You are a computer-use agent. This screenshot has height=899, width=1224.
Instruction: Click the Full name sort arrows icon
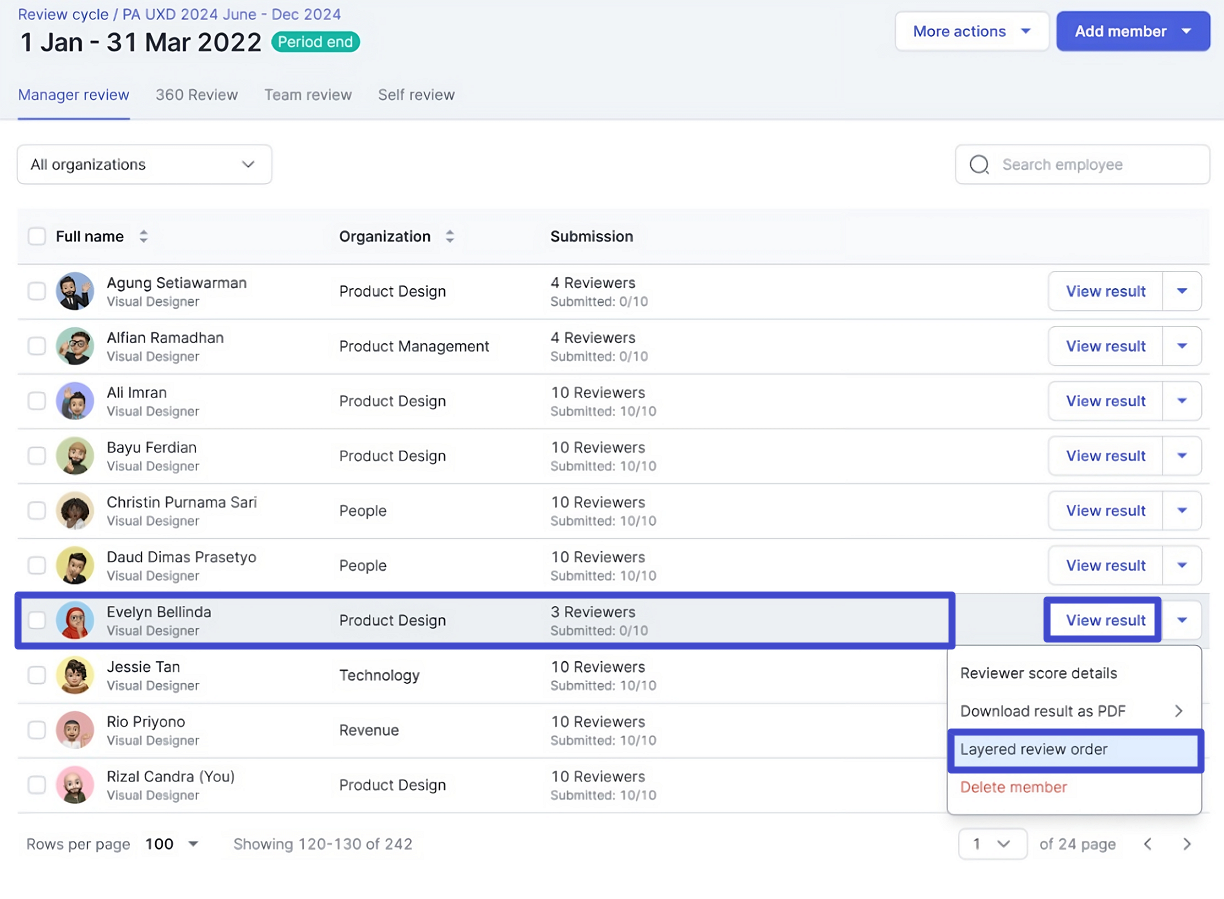coord(144,237)
